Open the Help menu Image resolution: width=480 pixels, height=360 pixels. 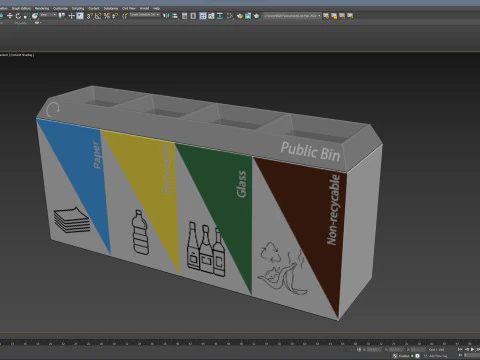point(156,8)
